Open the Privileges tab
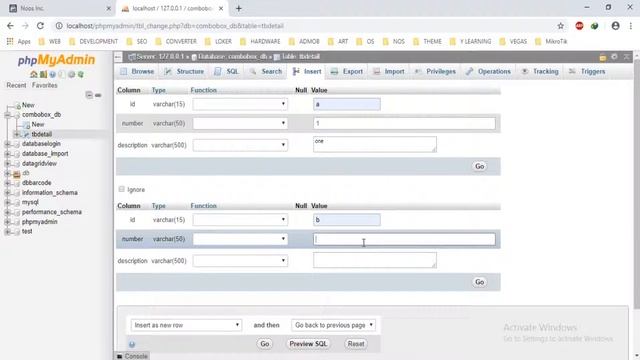Viewport: 640px width, 360px height. [435, 71]
